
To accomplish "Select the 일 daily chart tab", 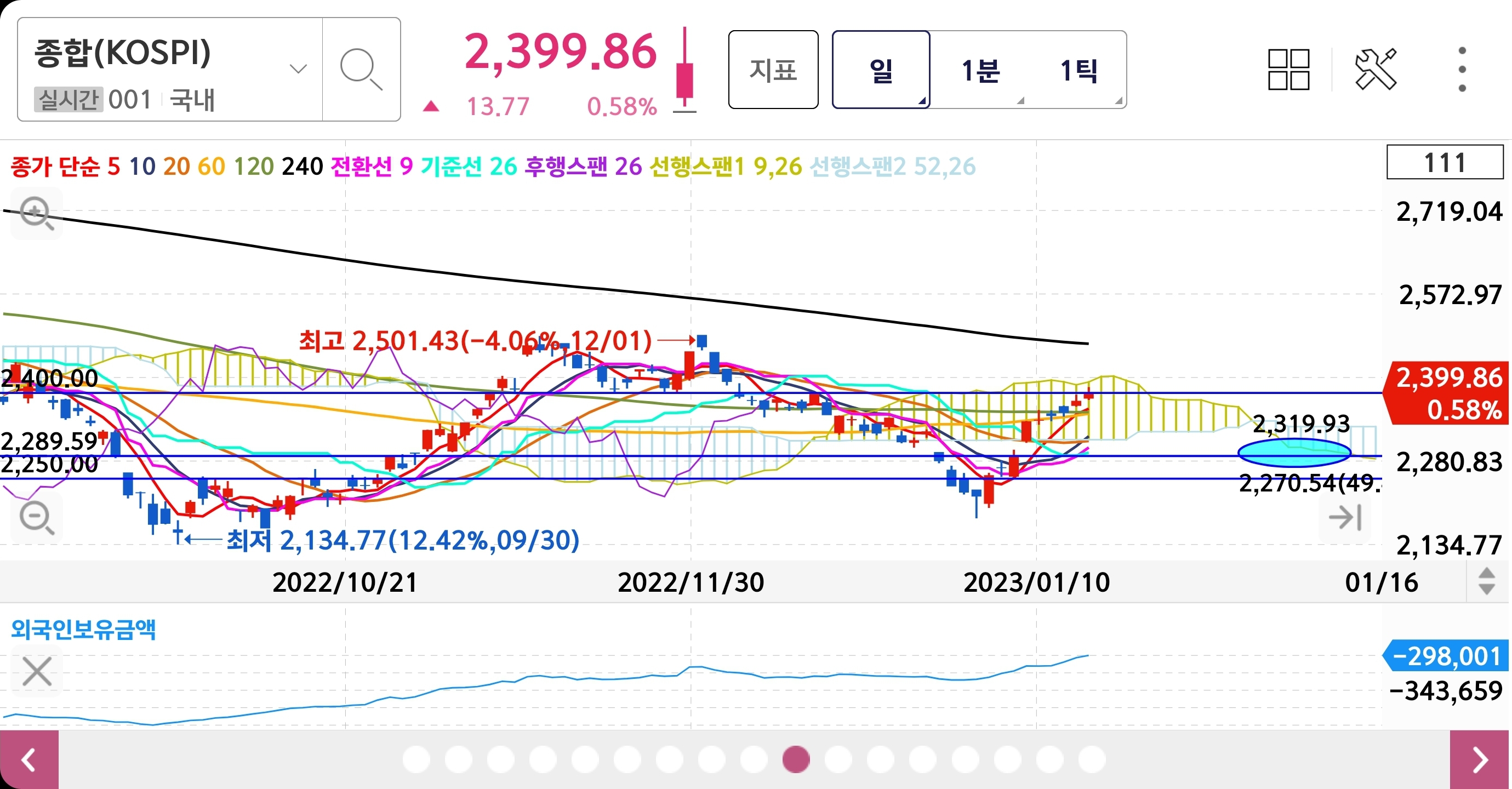I will (881, 71).
